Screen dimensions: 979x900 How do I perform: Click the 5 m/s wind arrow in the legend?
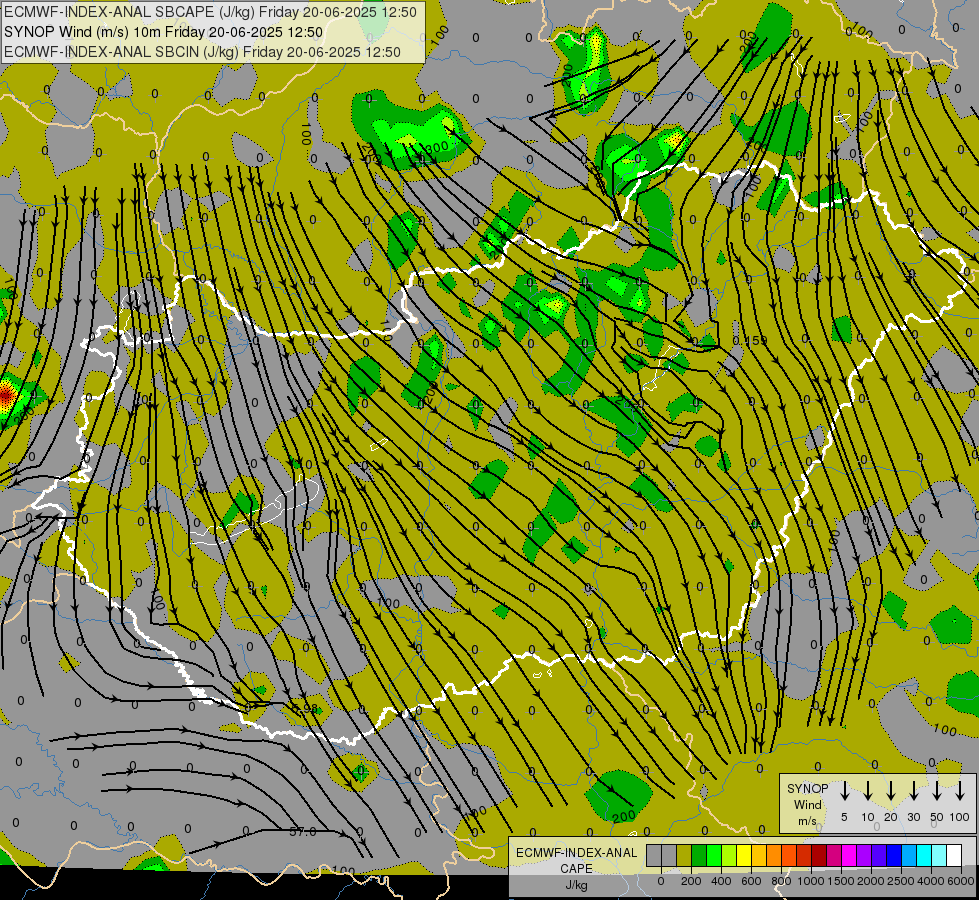(x=844, y=791)
